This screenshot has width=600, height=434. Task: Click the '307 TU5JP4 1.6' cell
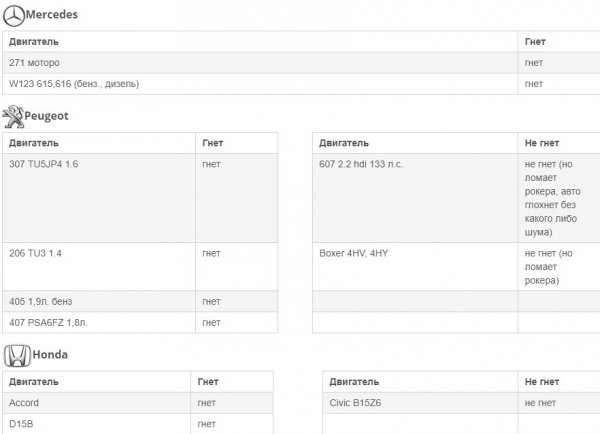coord(99,198)
